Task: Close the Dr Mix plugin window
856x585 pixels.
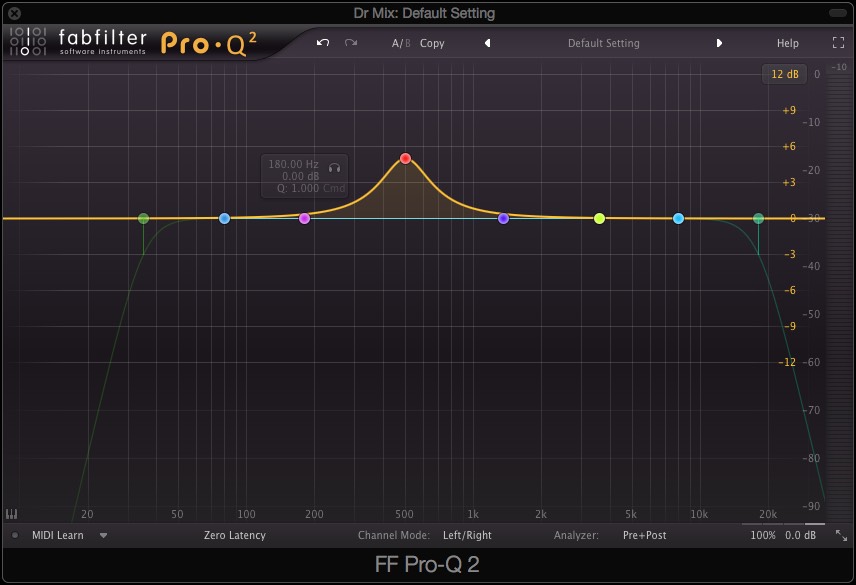Action: 15,13
